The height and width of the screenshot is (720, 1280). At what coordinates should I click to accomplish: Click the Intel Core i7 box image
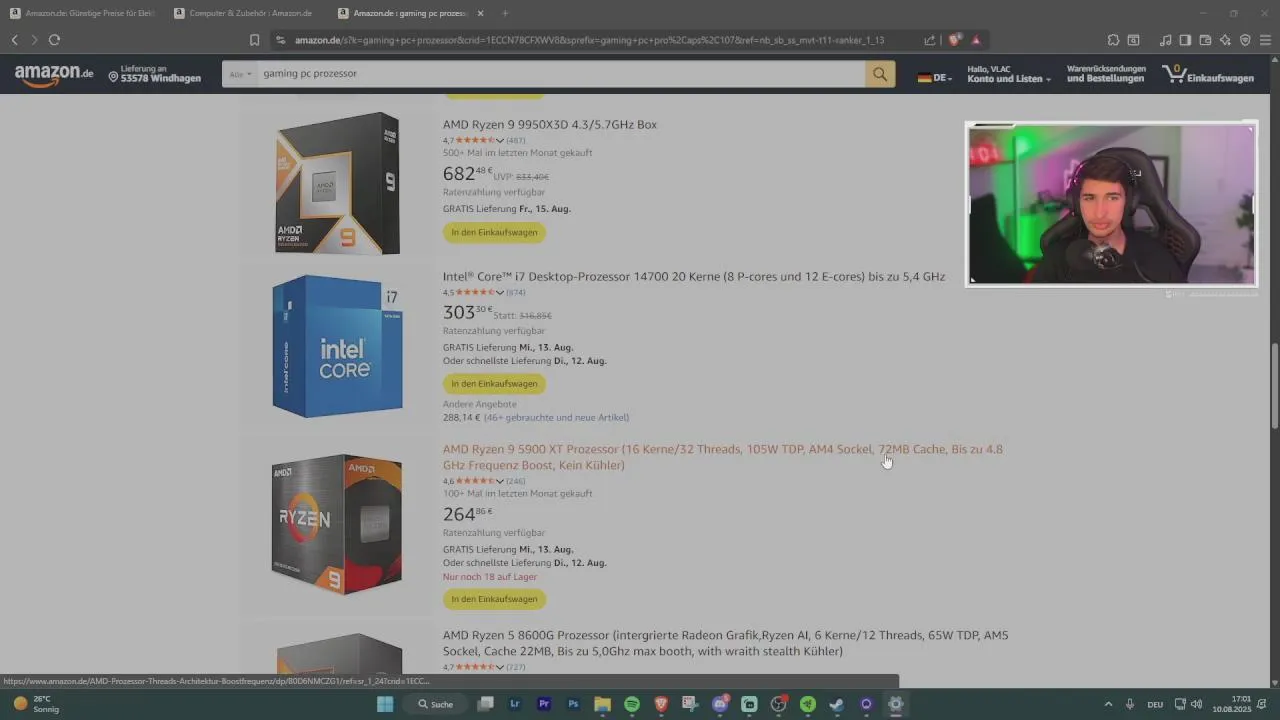click(x=337, y=345)
